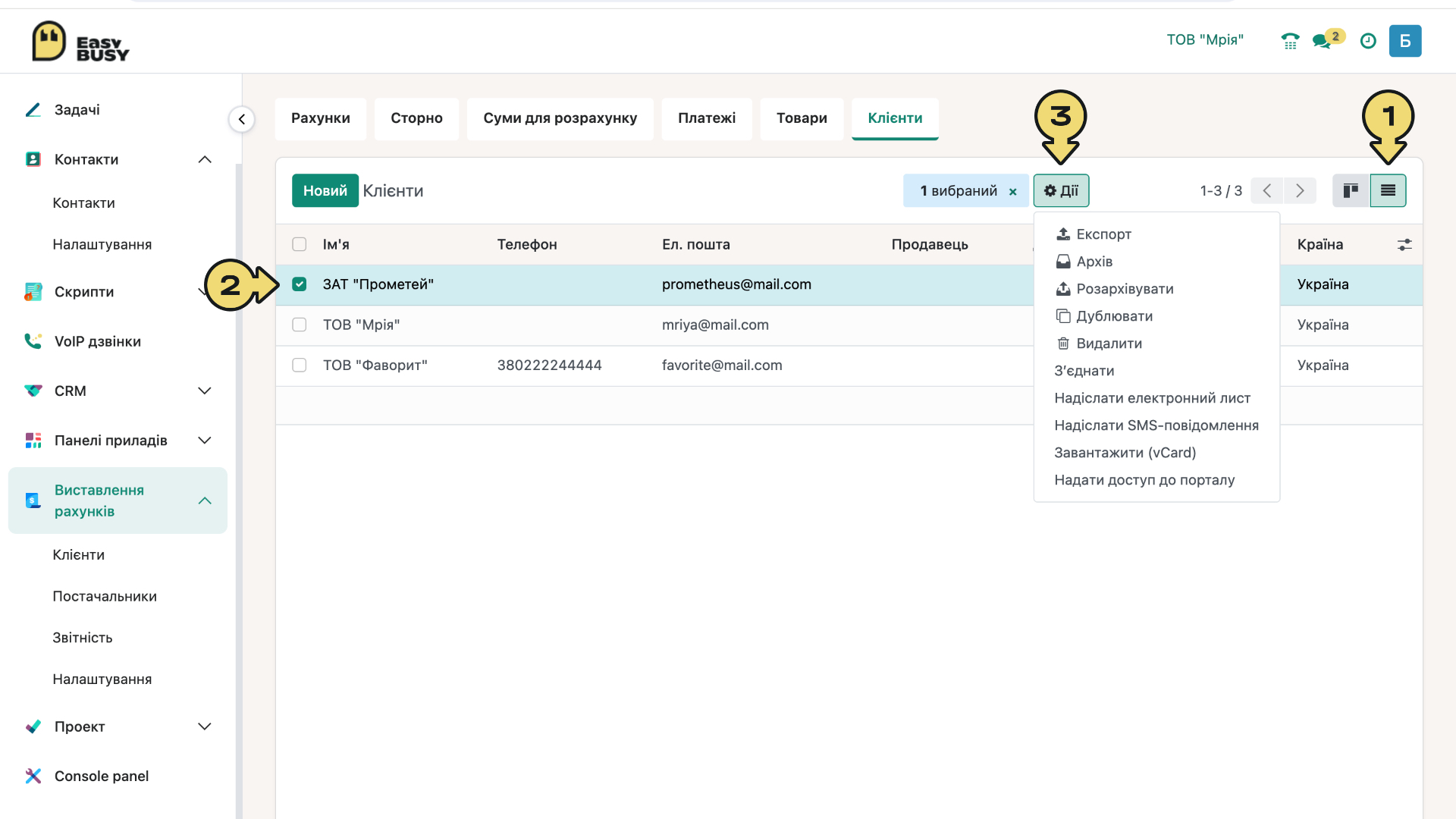Click favorite@mail.com email cell
Screen dimensions: 1456x819
point(722,366)
